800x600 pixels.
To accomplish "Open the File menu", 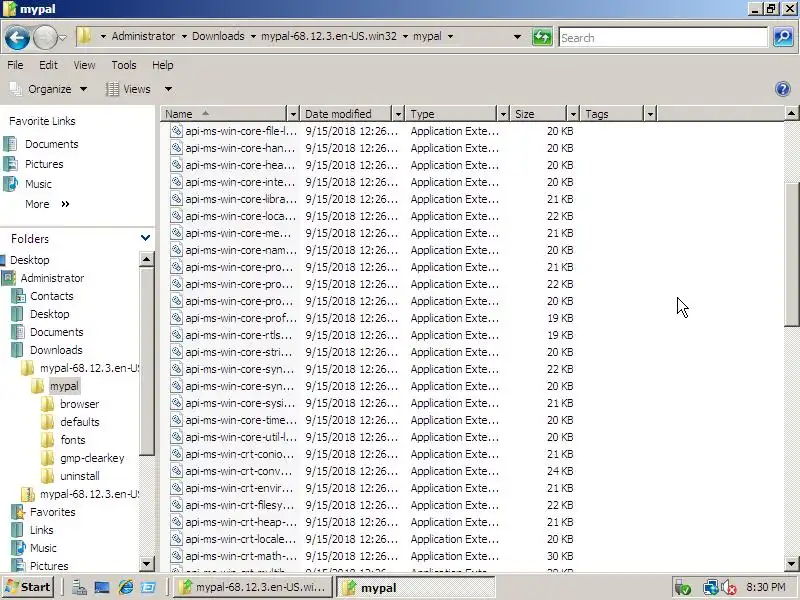I will (15, 65).
